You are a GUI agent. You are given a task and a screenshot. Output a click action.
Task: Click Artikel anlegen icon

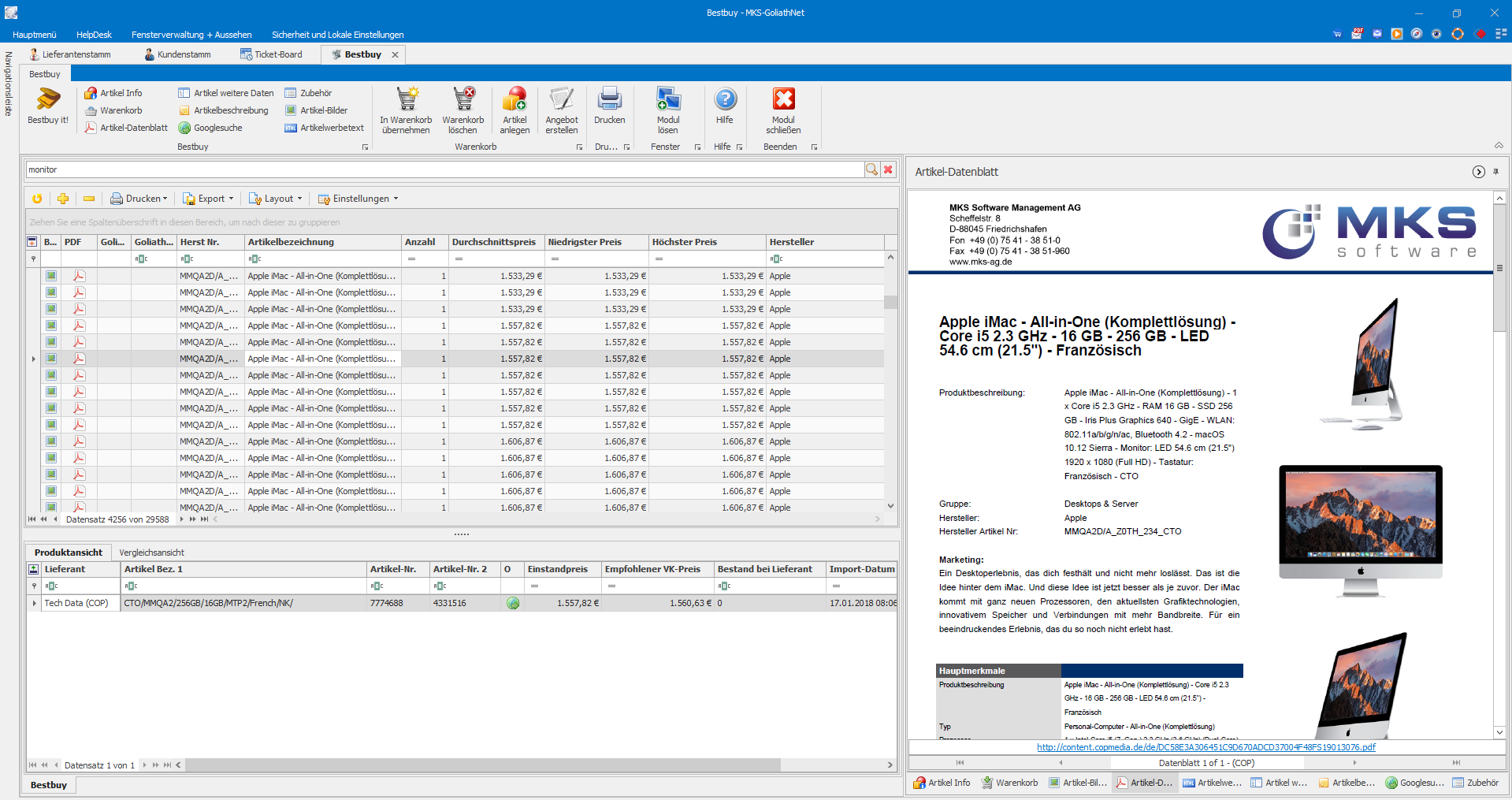pyautogui.click(x=515, y=110)
